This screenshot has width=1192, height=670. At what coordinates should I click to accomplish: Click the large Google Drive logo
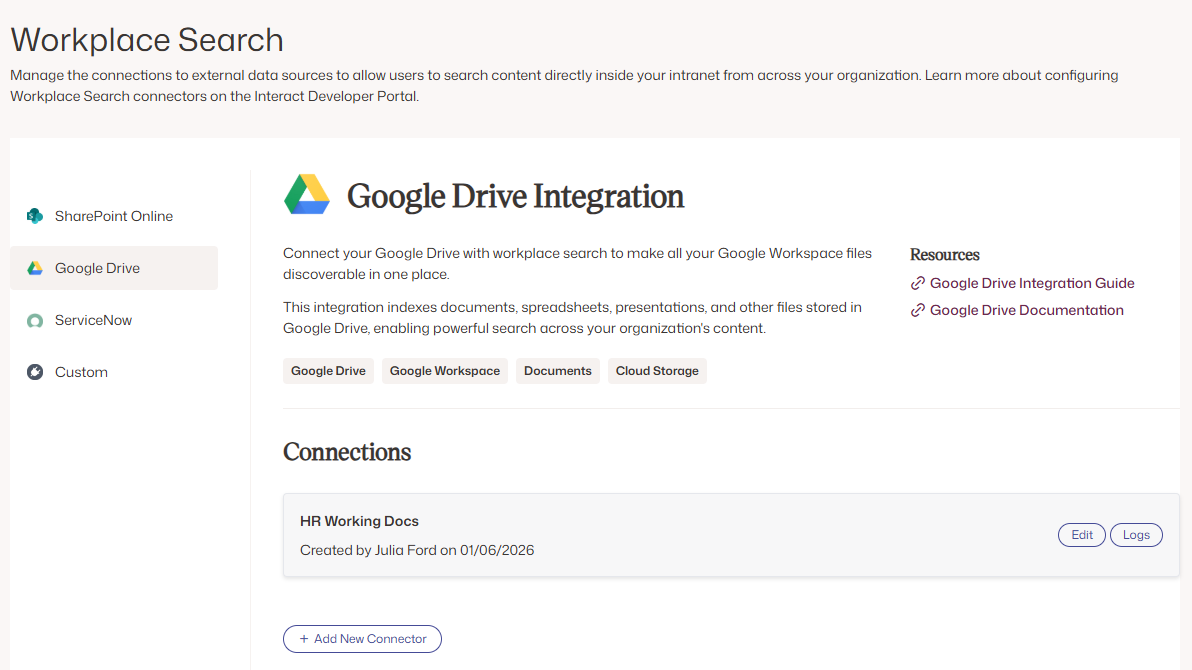pyautogui.click(x=307, y=194)
